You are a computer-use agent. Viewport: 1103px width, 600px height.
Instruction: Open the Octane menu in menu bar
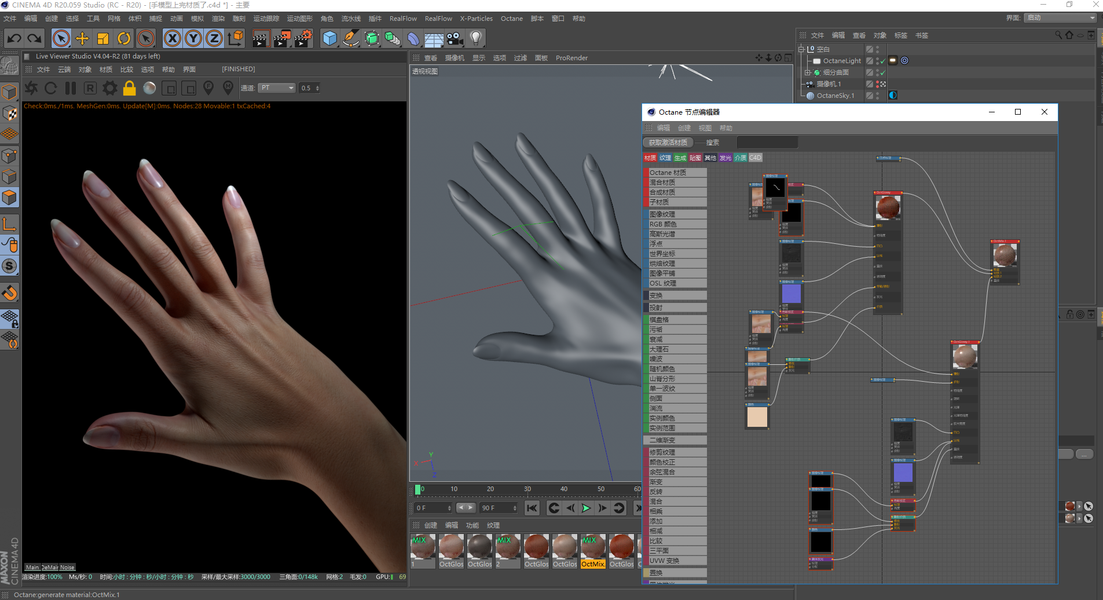(511, 18)
